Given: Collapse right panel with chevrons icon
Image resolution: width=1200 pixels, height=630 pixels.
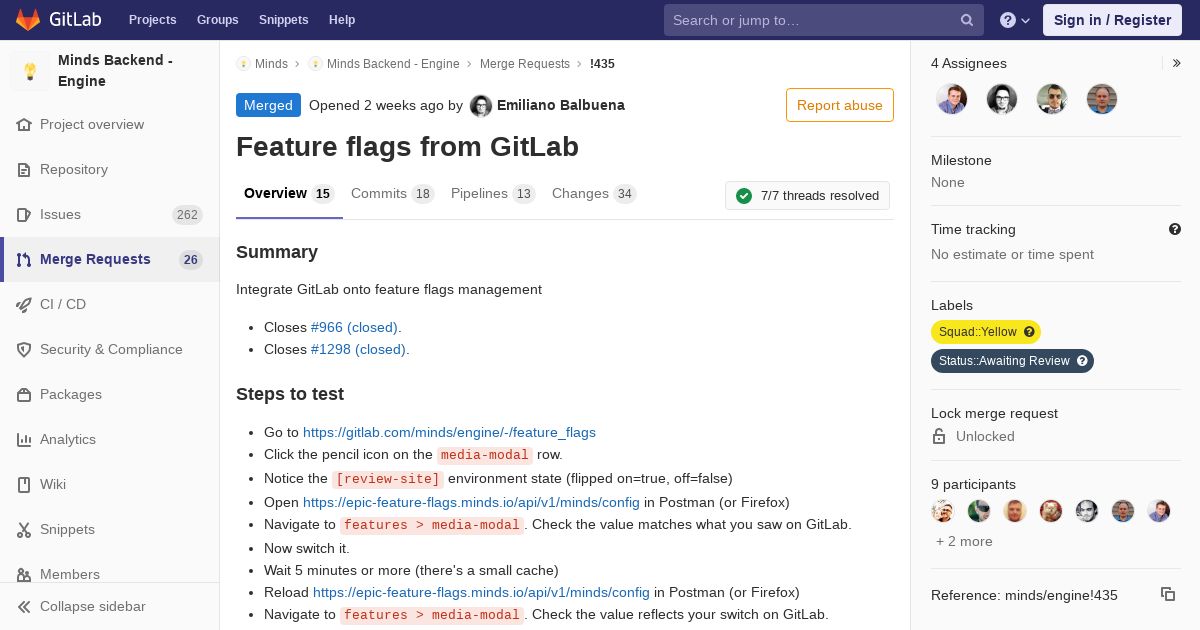Looking at the screenshot, I should (x=1177, y=63).
